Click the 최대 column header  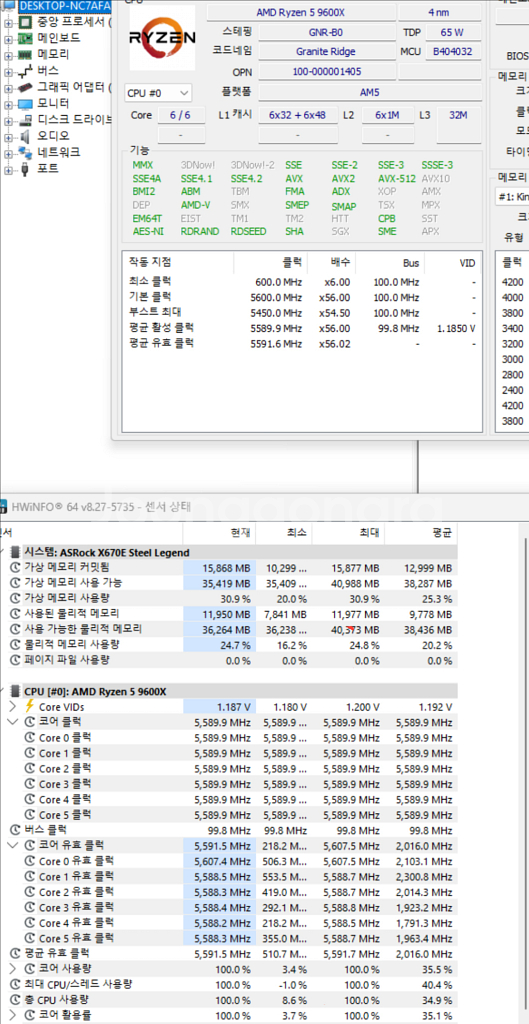348,533
